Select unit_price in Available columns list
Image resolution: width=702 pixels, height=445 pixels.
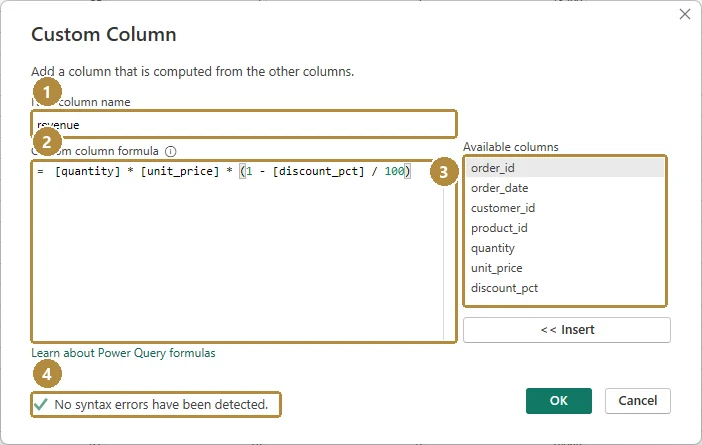coord(565,268)
